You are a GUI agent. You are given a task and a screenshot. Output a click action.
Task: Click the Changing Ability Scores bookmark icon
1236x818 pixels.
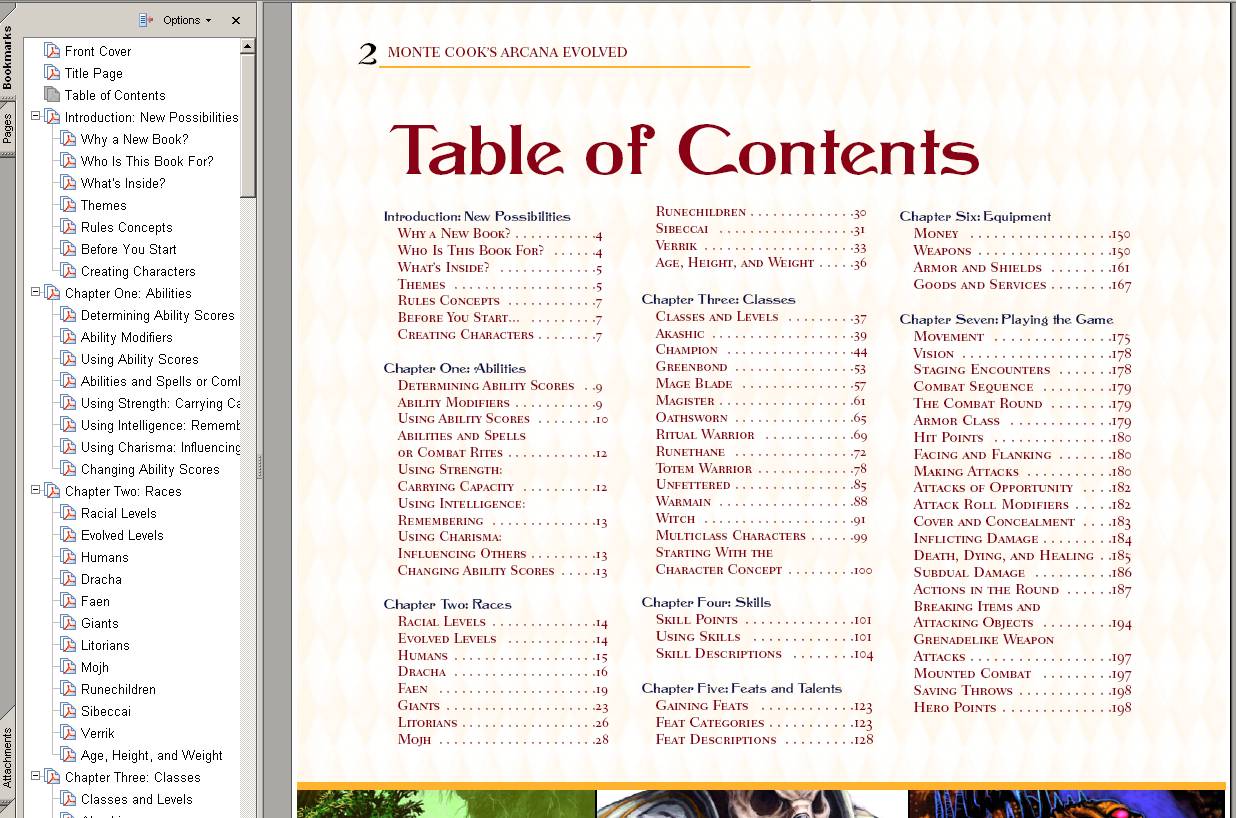(68, 469)
